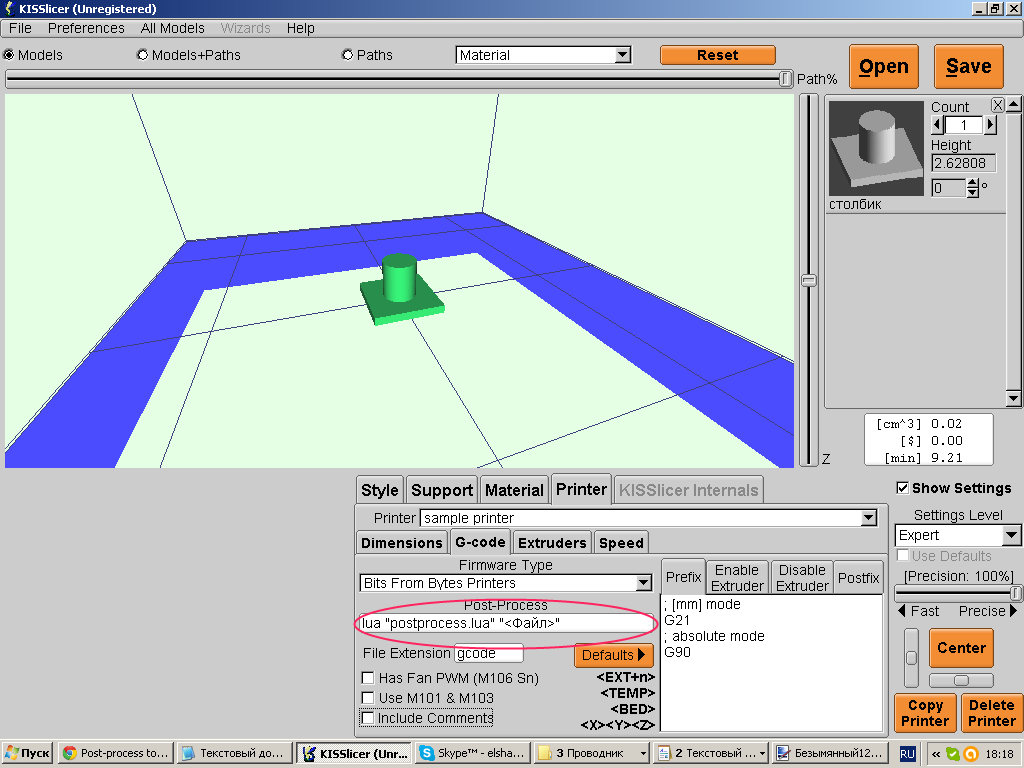This screenshot has width=1024, height=768.
Task: Expand the Firmware Type dropdown
Action: tap(643, 583)
